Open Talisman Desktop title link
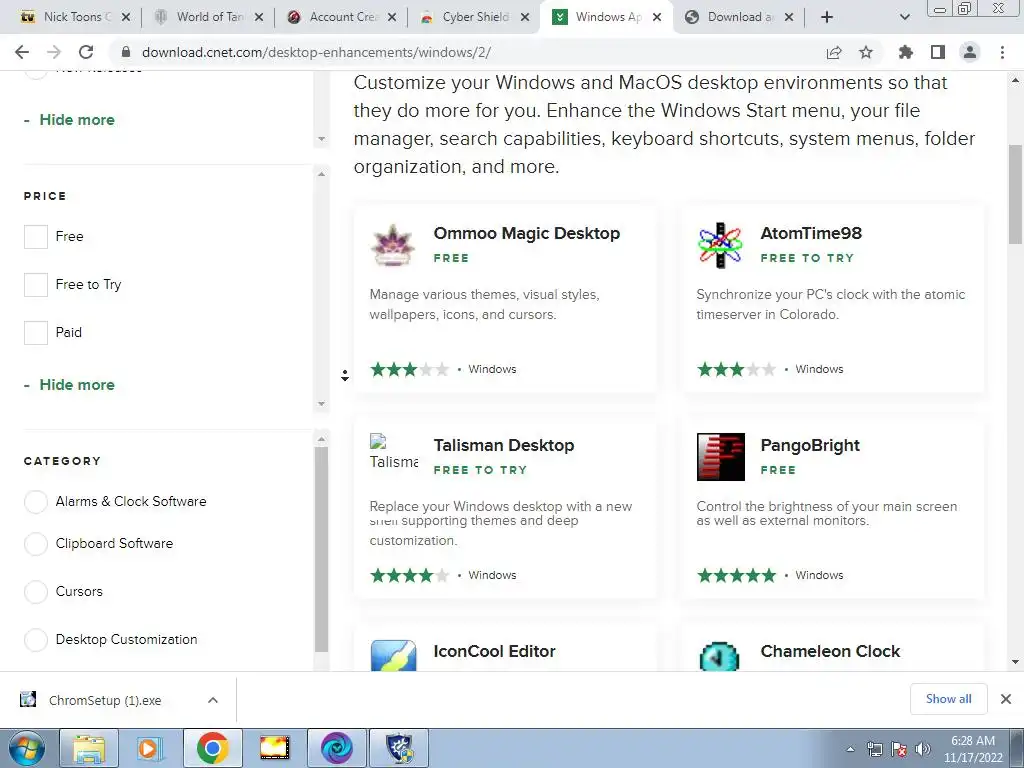Image resolution: width=1024 pixels, height=768 pixels. (504, 445)
